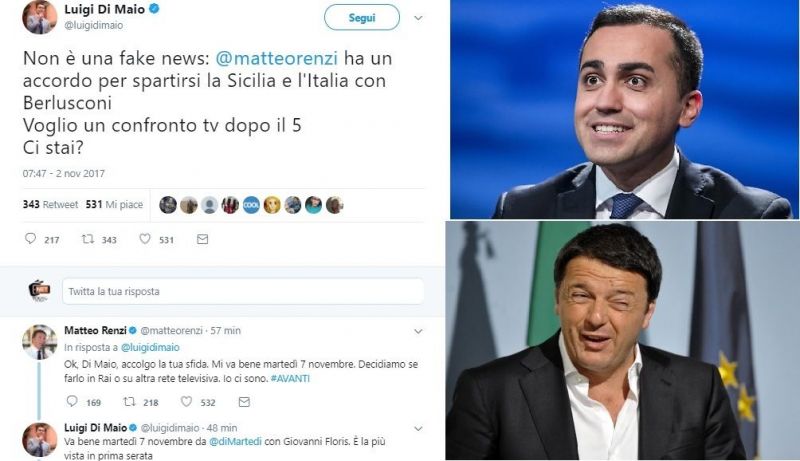Click the 'Twitta la tua risposta' reply field
Screen dimensions: 800x461
click(243, 291)
